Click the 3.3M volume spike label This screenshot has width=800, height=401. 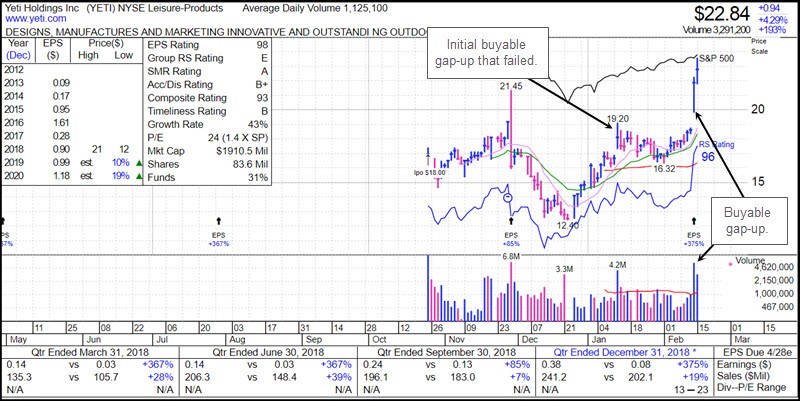tap(565, 268)
